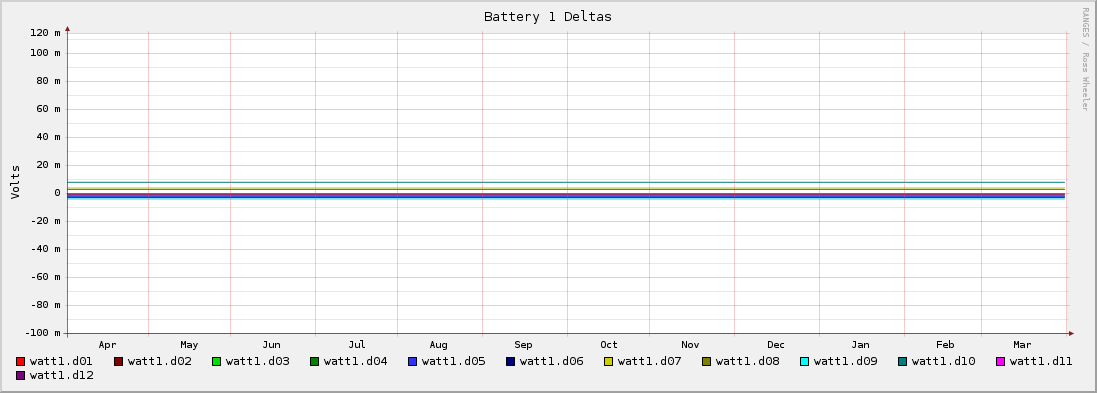This screenshot has width=1097, height=393.
Task: Click the watt1.d02 legend label
Action: pos(160,362)
